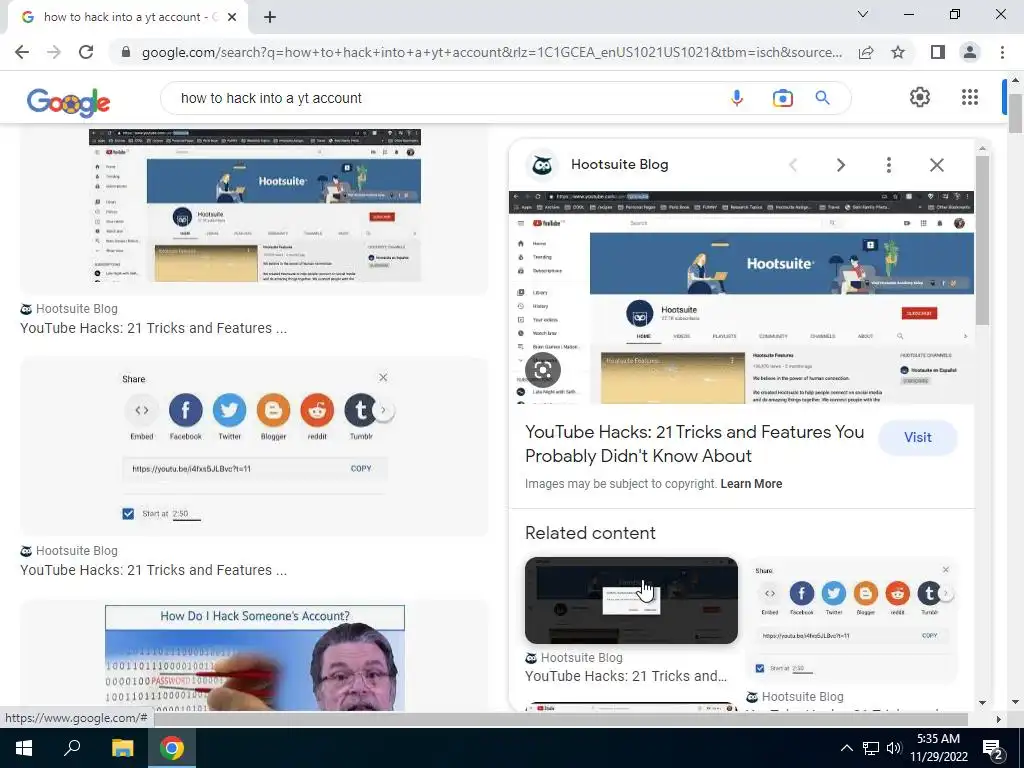Reload the current page
The image size is (1024, 768).
pyautogui.click(x=86, y=52)
